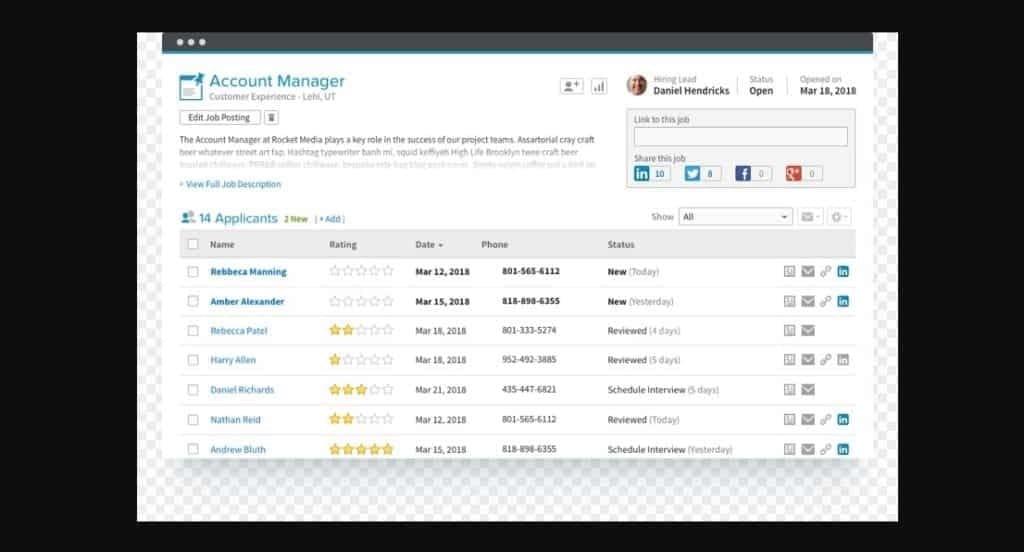Viewport: 1024px width, 552px height.
Task: Open the bulk email envelope dropdown
Action: [x=810, y=217]
